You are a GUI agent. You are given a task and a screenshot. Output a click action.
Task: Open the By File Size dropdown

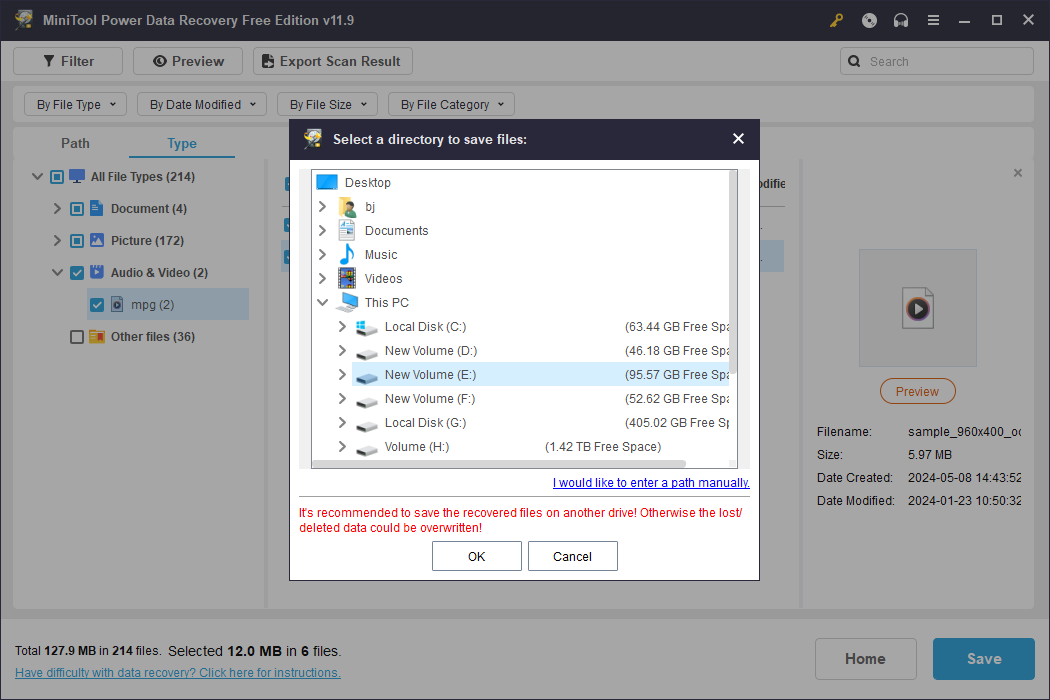pos(327,104)
